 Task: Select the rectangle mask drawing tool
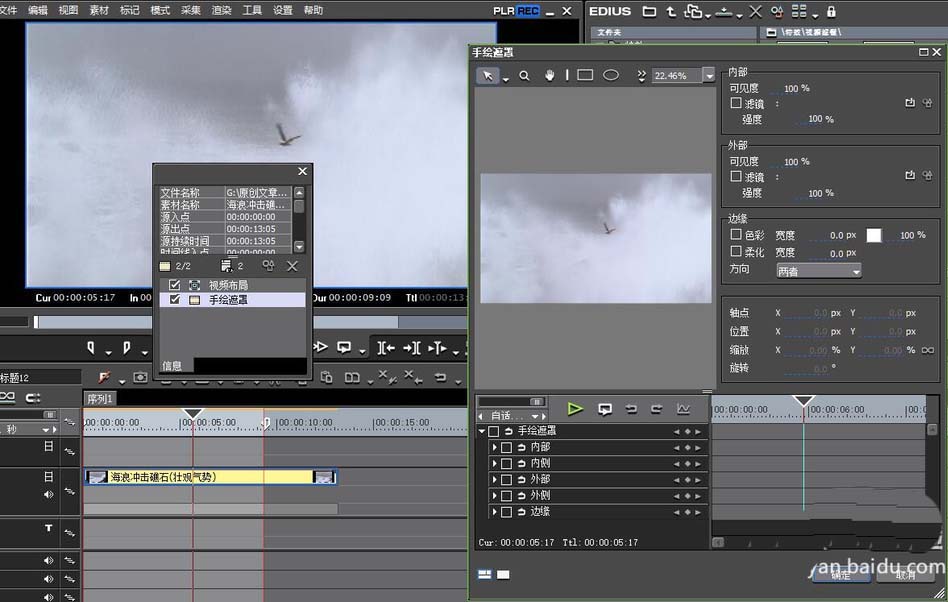point(585,75)
